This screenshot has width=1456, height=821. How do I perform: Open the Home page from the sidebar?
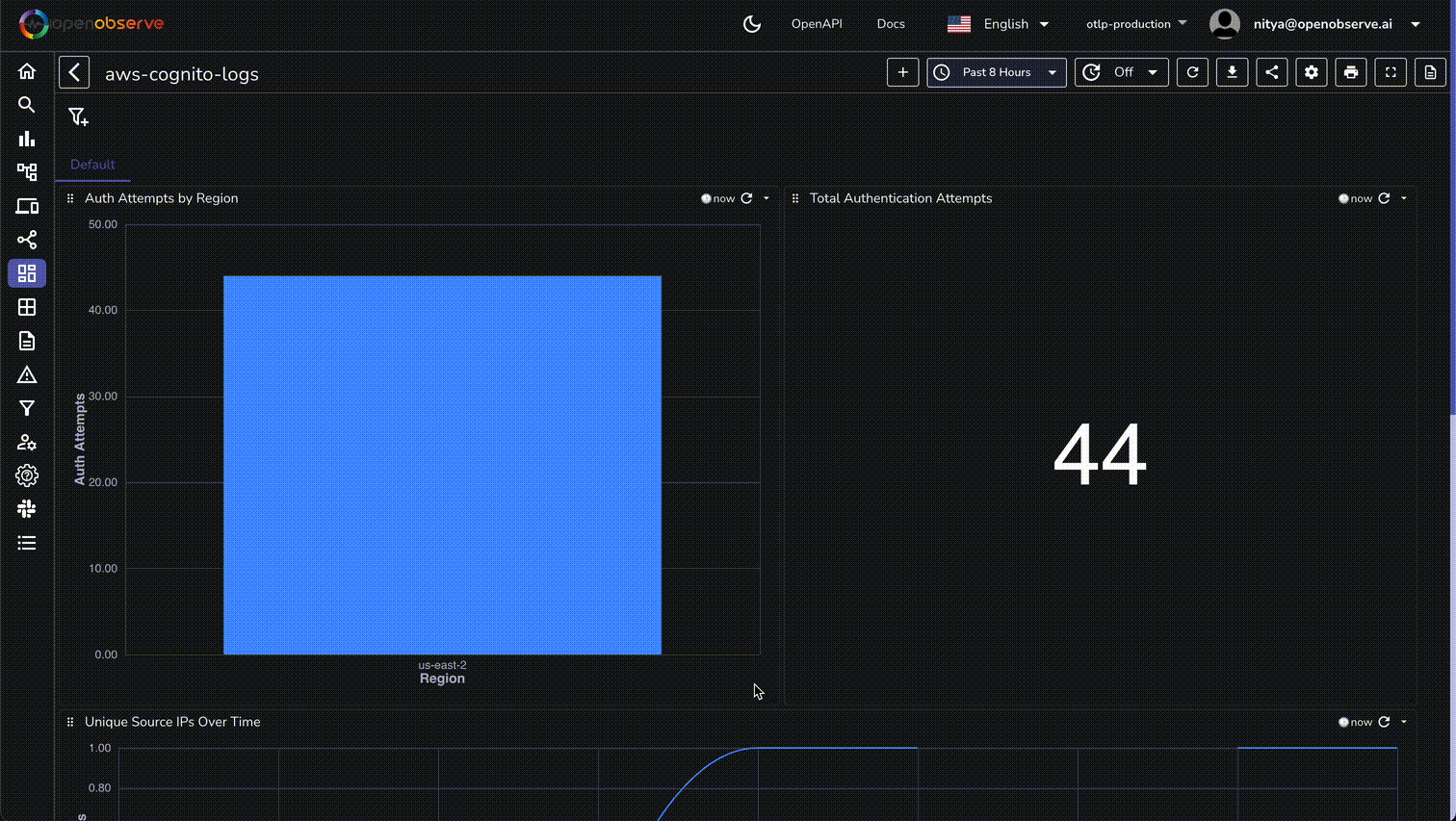pos(27,71)
